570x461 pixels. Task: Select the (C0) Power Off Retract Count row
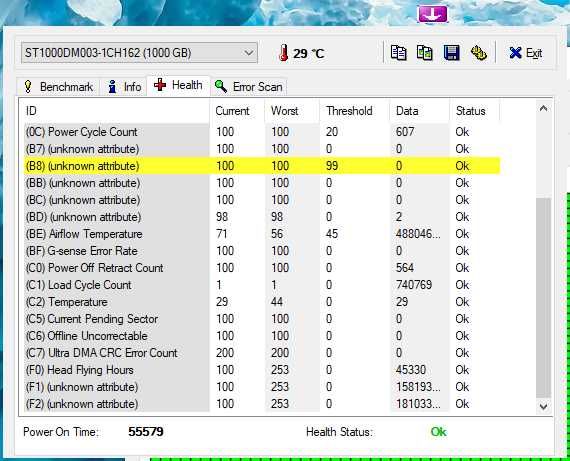click(262, 268)
